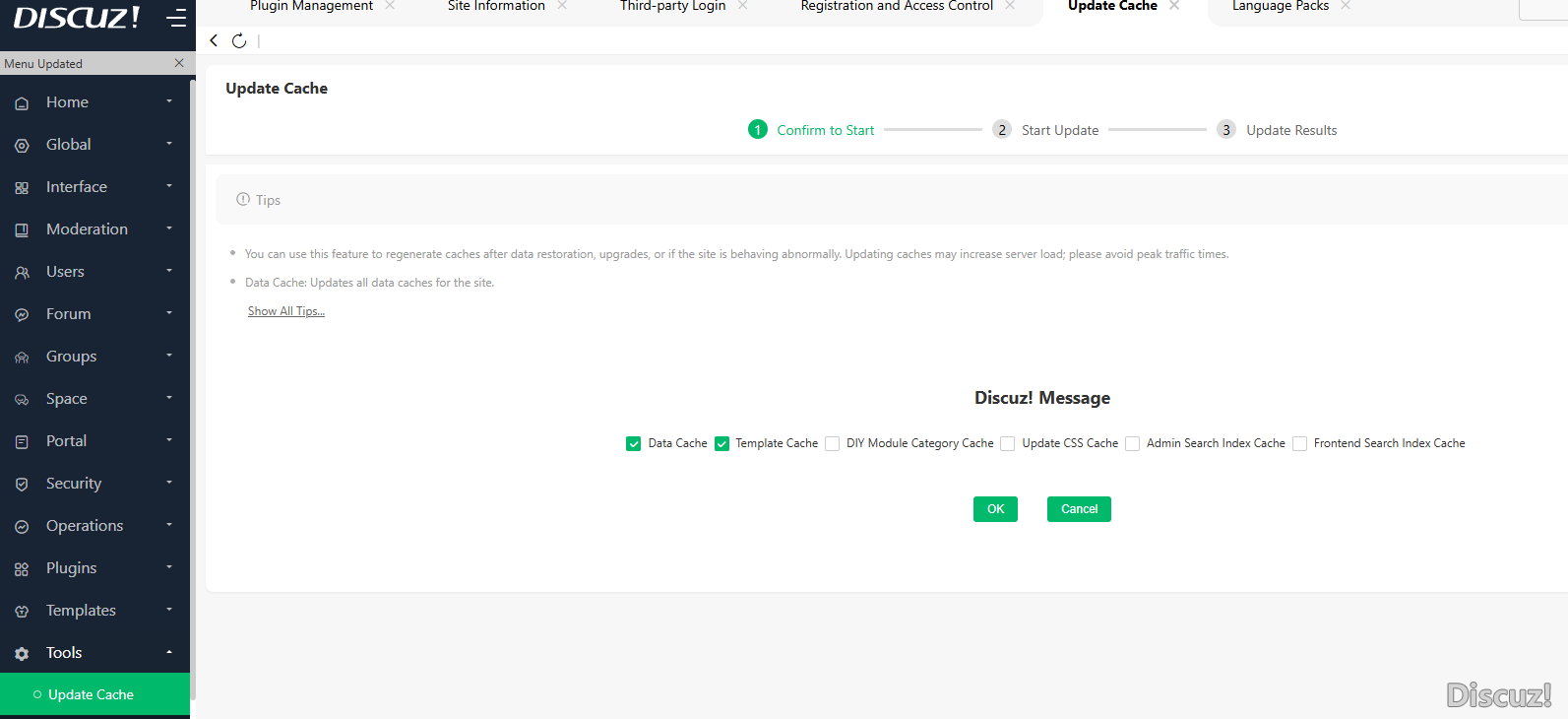Click the hamburger menu collapse icon
This screenshot has width=1568, height=719.
[176, 19]
